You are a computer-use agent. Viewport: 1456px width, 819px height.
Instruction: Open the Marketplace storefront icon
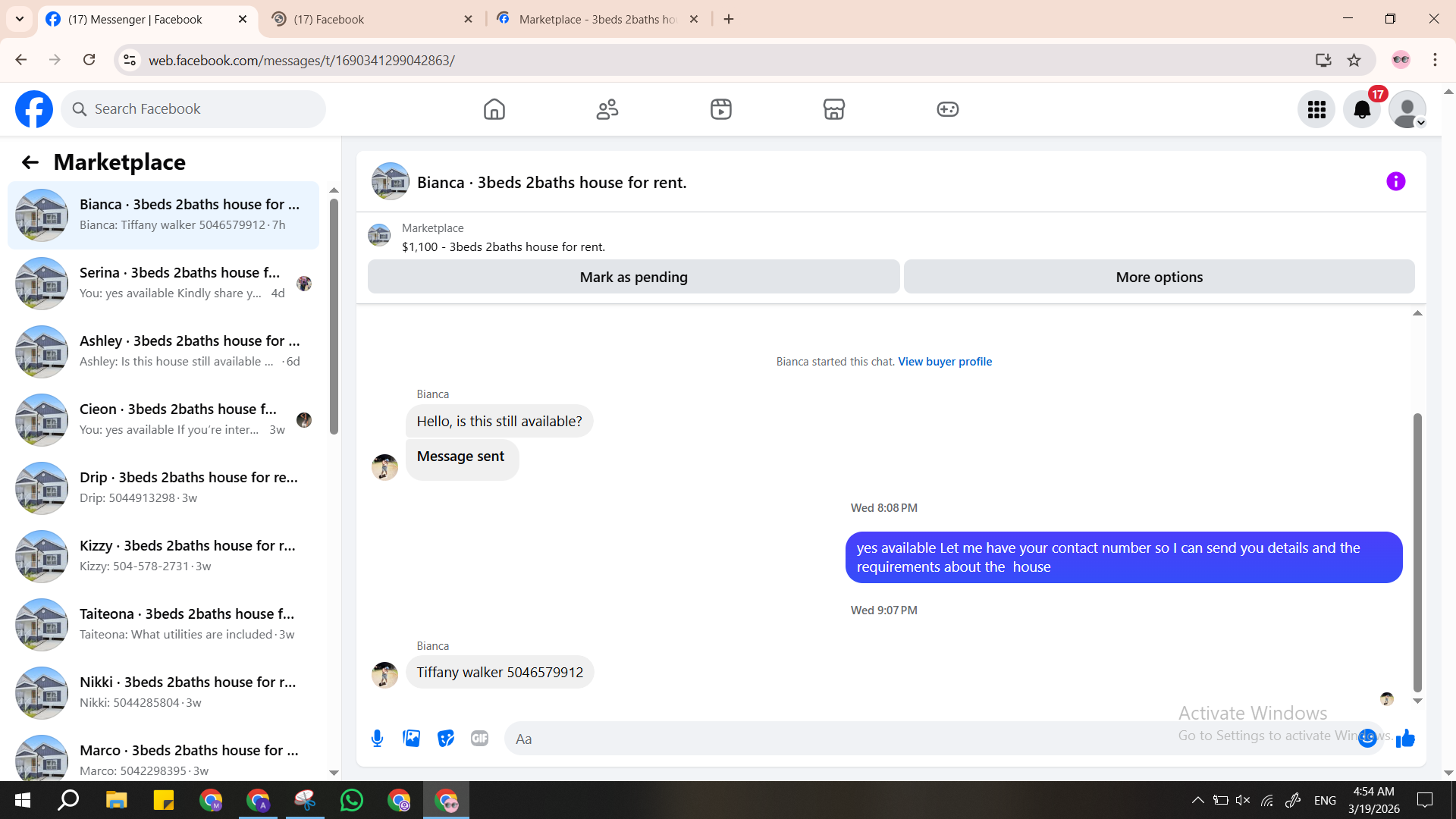(x=834, y=109)
